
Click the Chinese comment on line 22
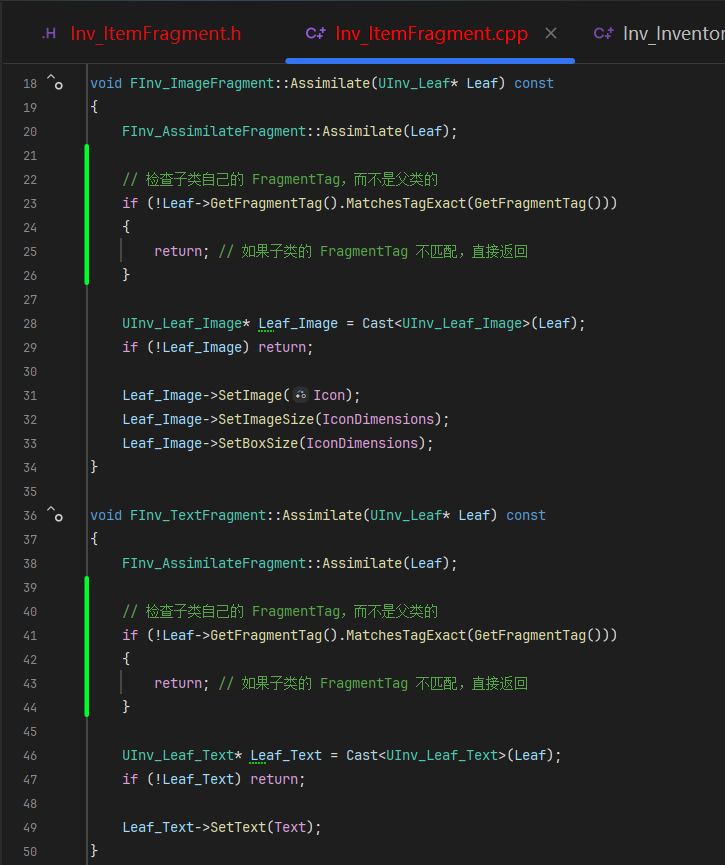click(280, 179)
